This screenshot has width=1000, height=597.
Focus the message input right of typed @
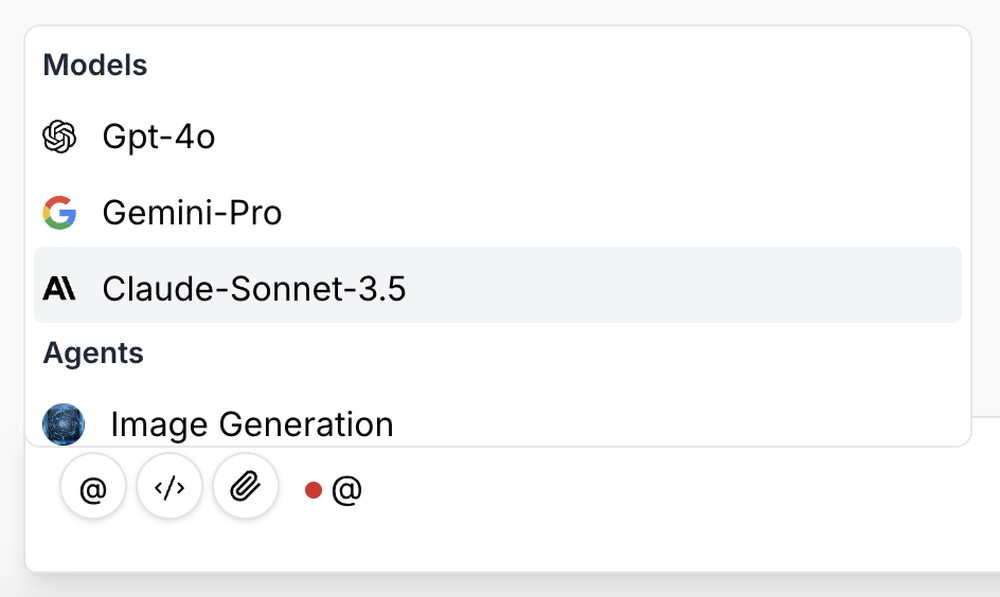point(600,490)
